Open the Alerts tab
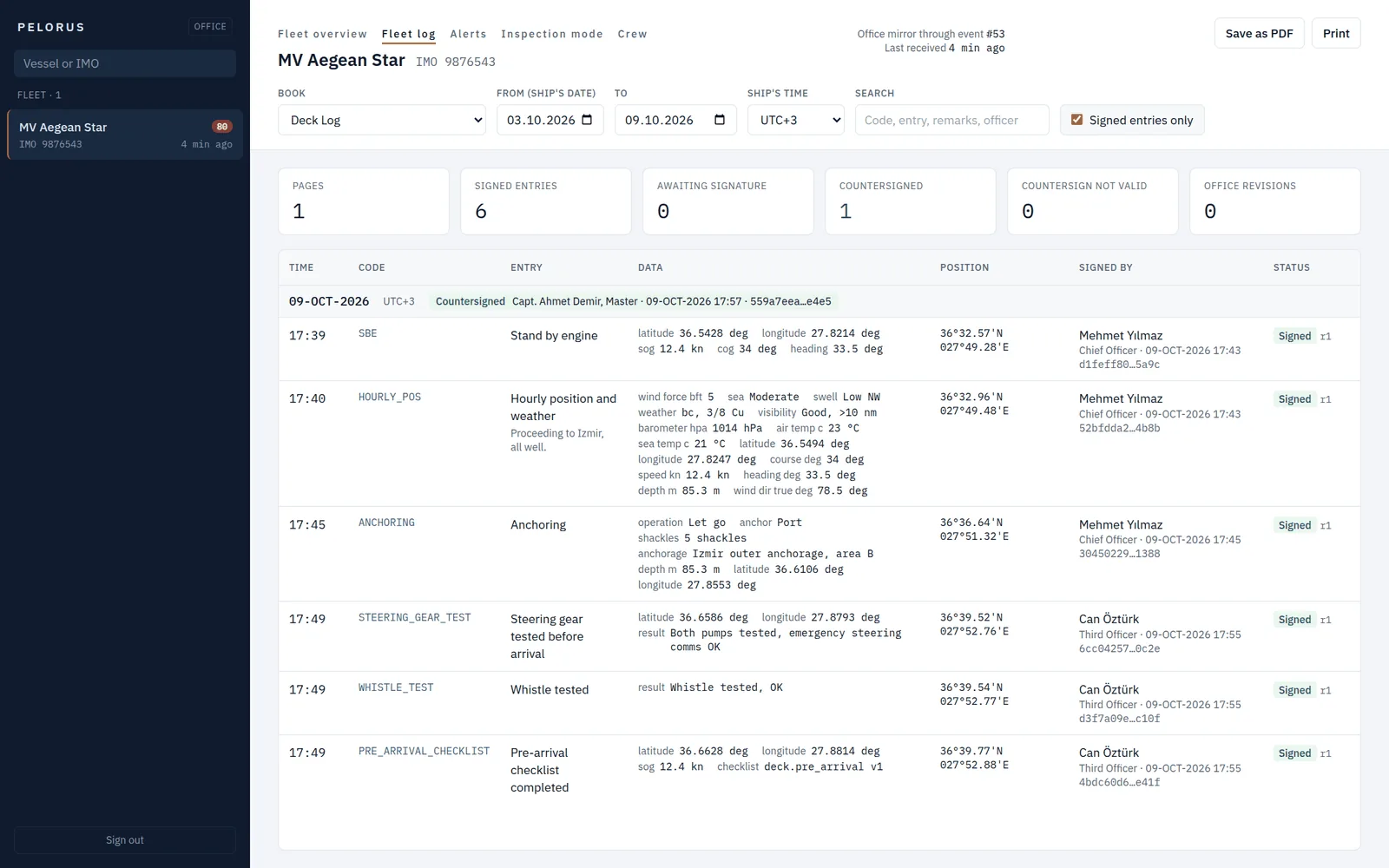The height and width of the screenshot is (868, 1389). pos(468,34)
